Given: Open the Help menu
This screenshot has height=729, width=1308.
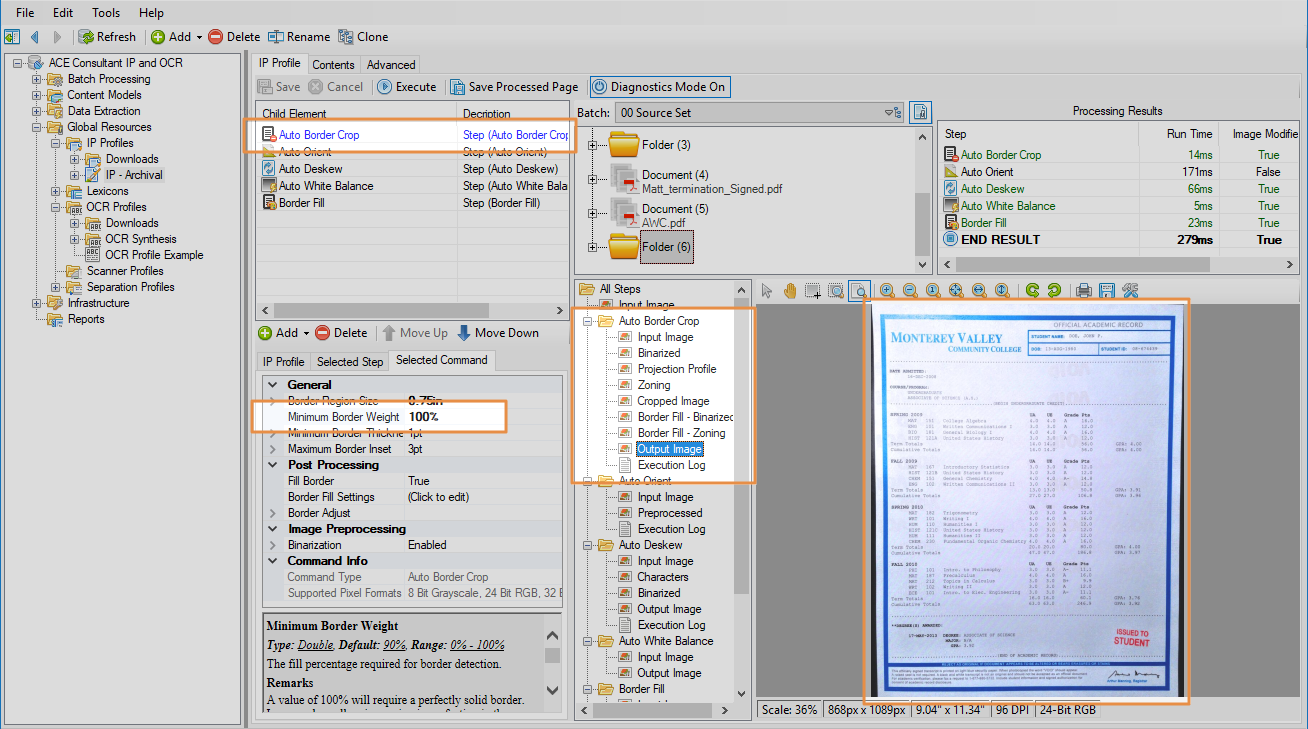Looking at the screenshot, I should pos(151,13).
